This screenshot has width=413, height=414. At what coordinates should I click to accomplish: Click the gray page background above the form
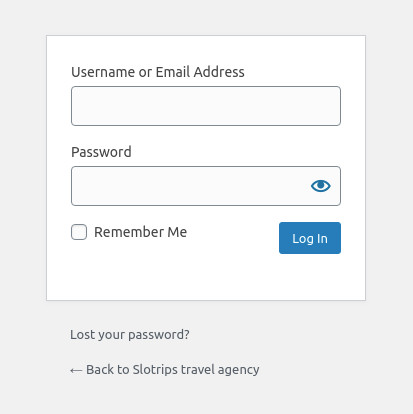(x=206, y=17)
